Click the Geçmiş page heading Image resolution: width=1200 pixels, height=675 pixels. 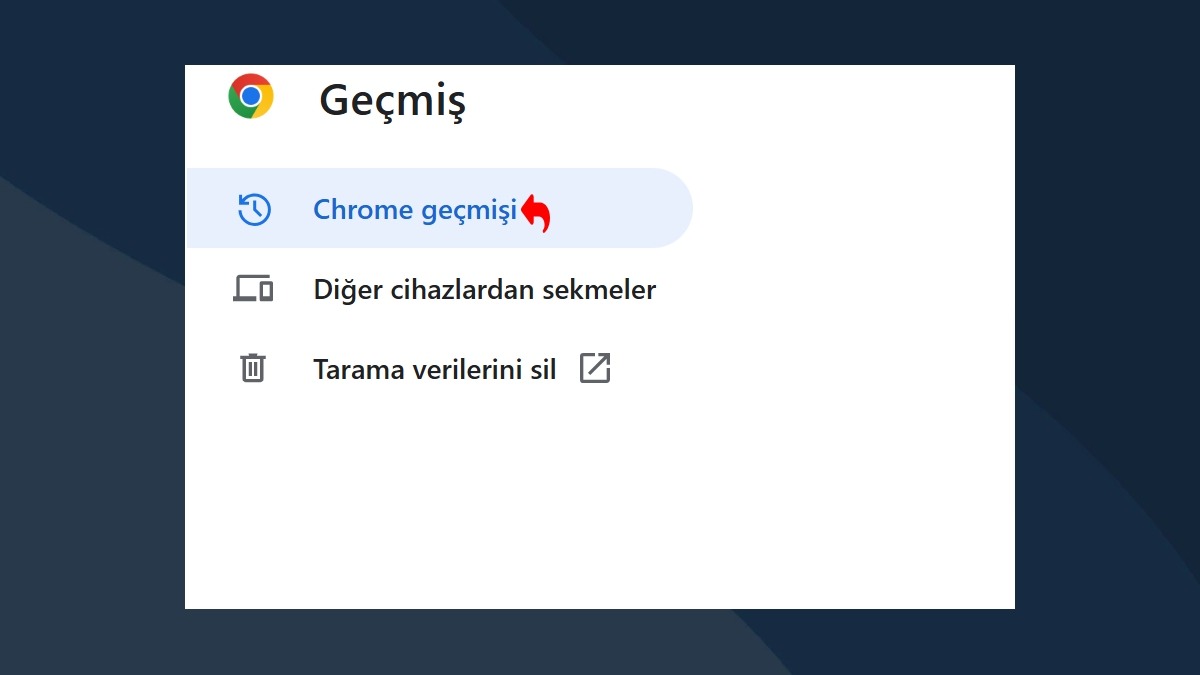click(392, 101)
